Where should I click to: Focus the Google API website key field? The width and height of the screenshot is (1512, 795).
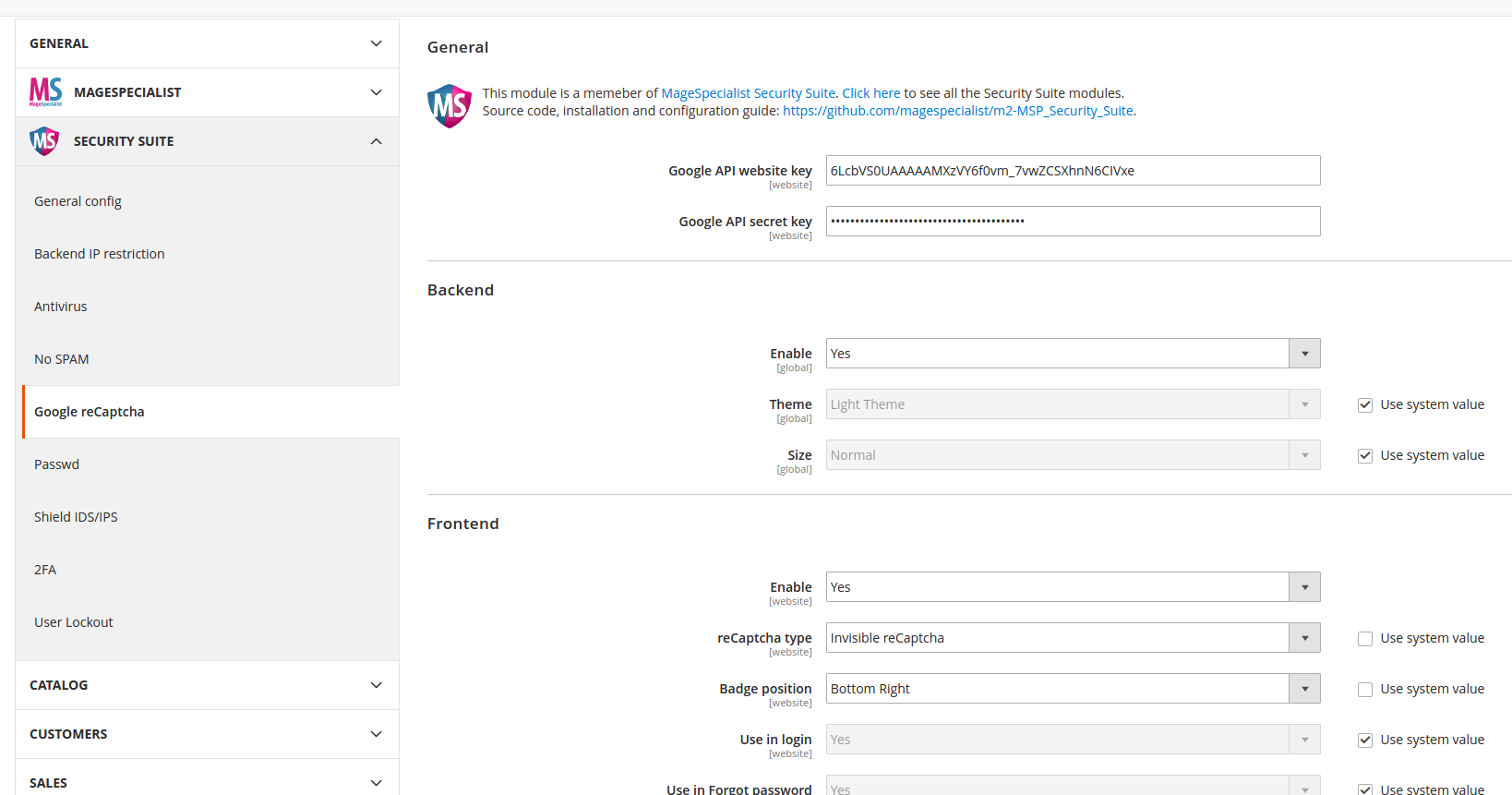(x=1073, y=171)
